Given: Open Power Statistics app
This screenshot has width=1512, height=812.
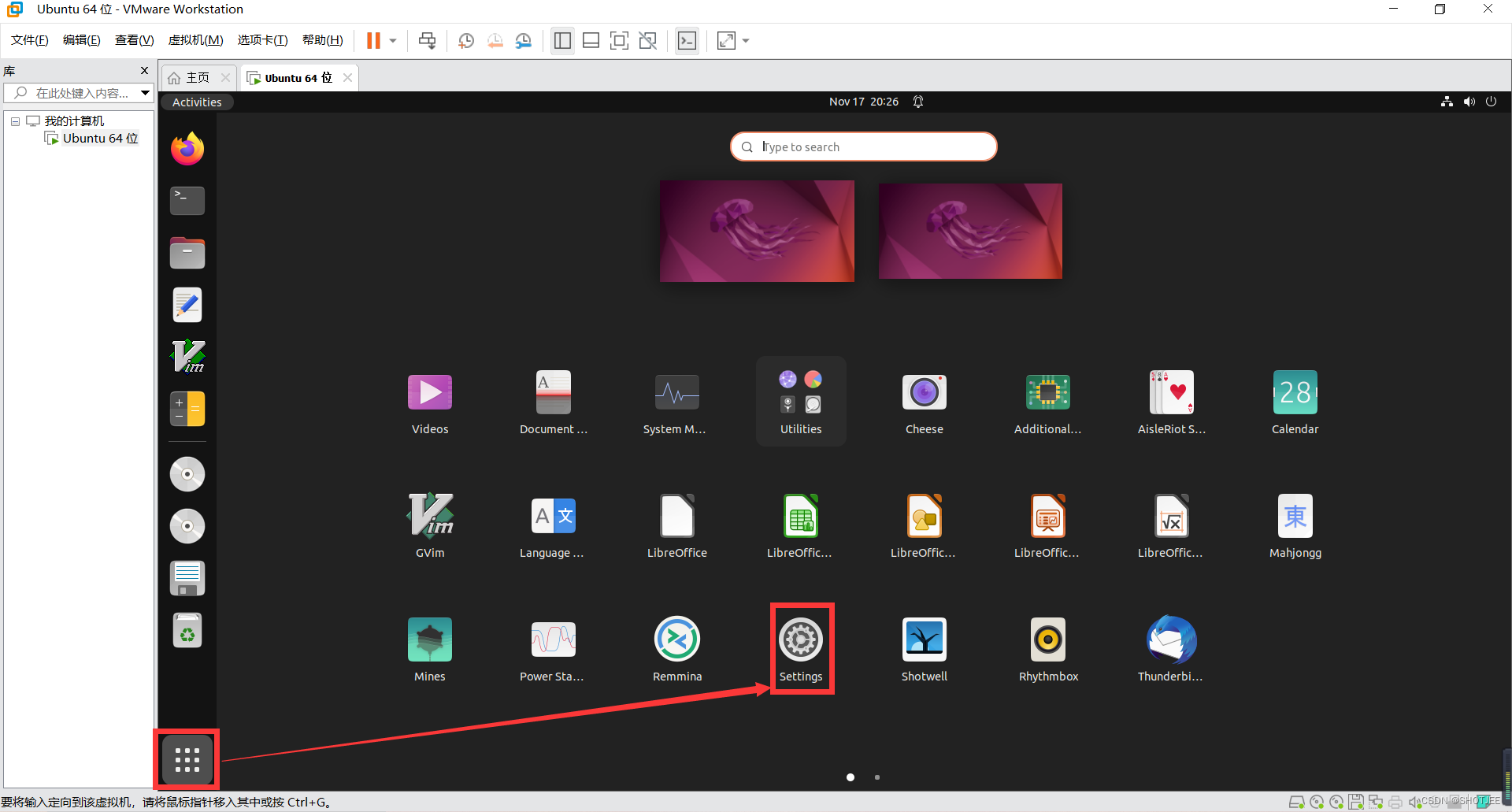Looking at the screenshot, I should (554, 649).
